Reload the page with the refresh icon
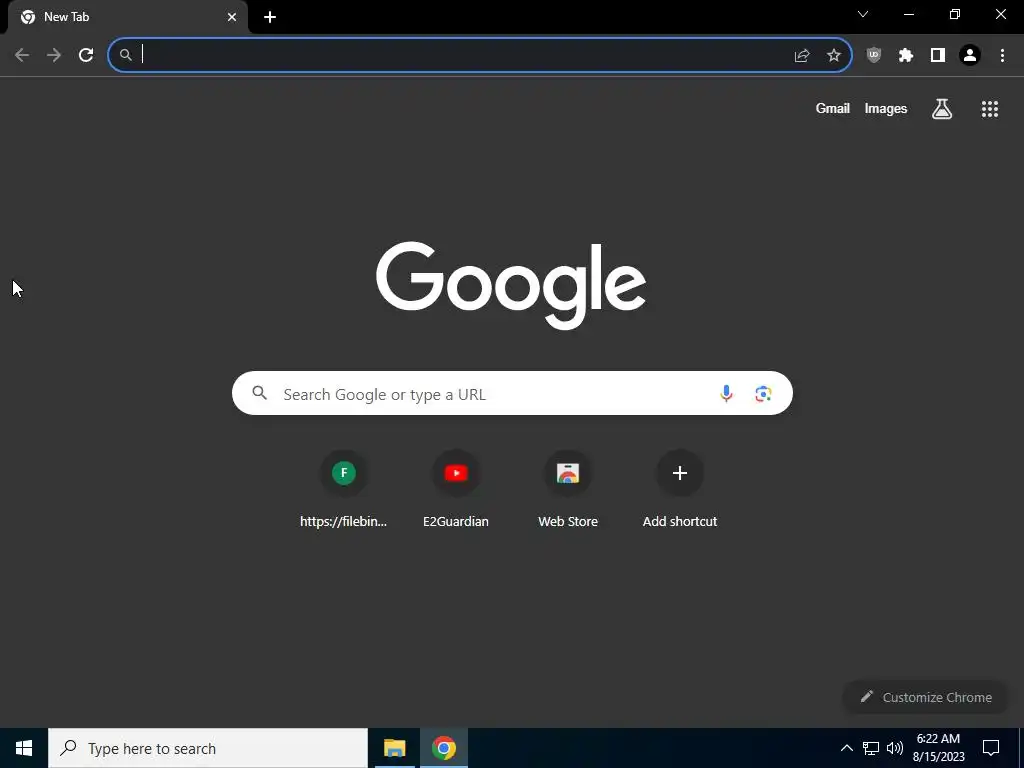 [x=86, y=55]
